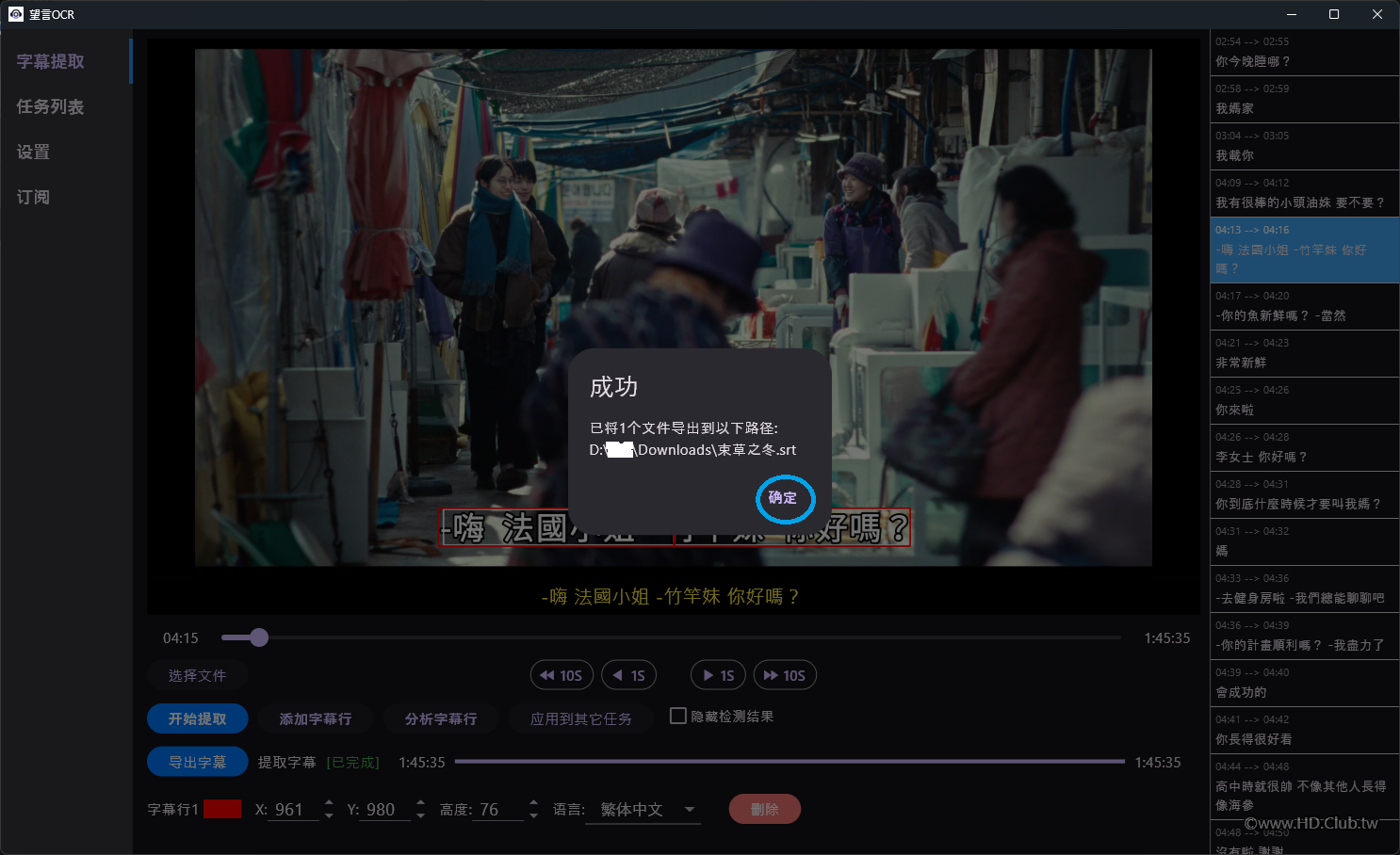Increase the Y value with up arrow
This screenshot has height=855, width=1400.
pyautogui.click(x=420, y=802)
